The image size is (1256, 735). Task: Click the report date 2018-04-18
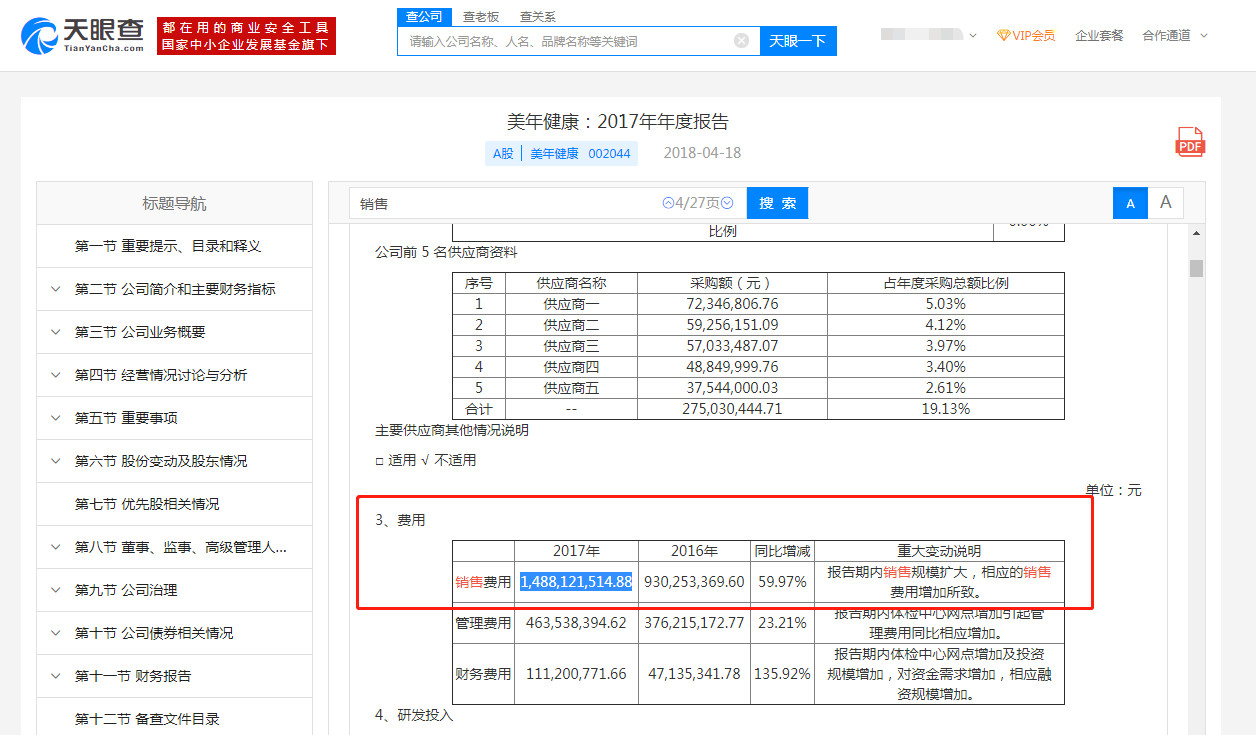click(702, 153)
